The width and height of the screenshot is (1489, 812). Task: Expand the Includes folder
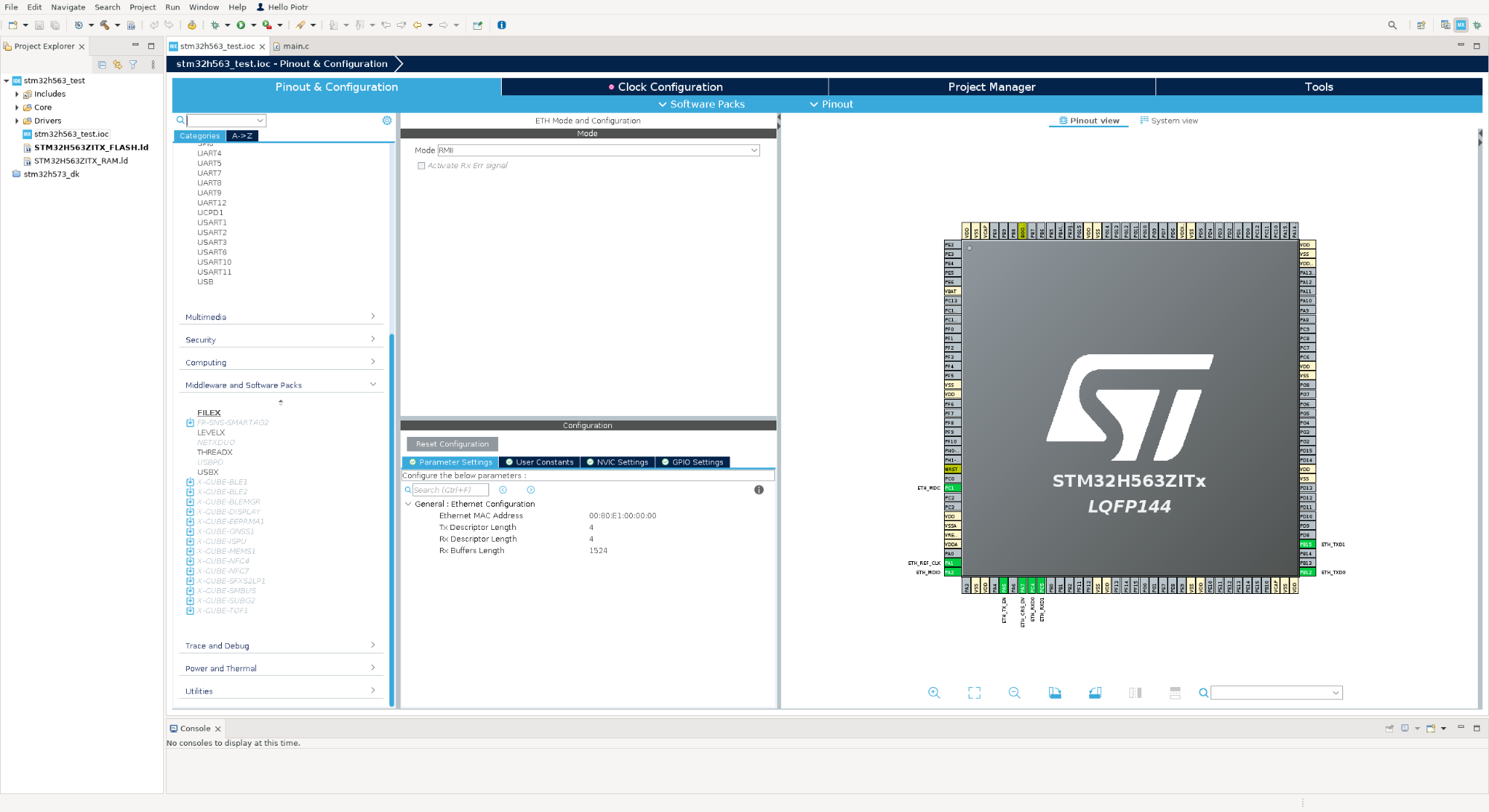tap(17, 94)
